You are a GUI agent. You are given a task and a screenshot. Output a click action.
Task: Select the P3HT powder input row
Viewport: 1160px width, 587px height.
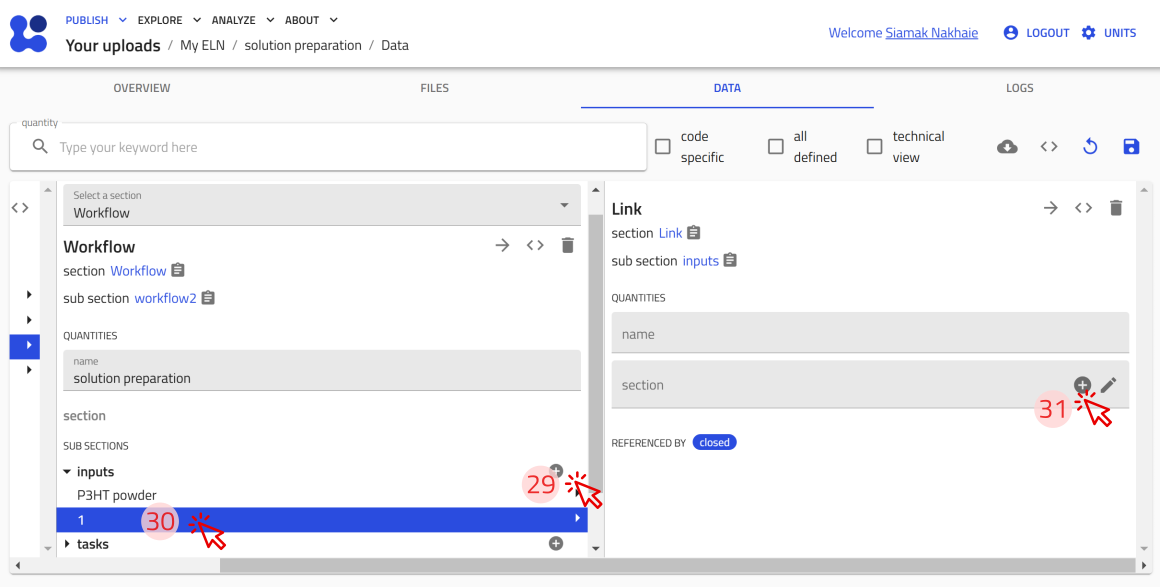322,494
